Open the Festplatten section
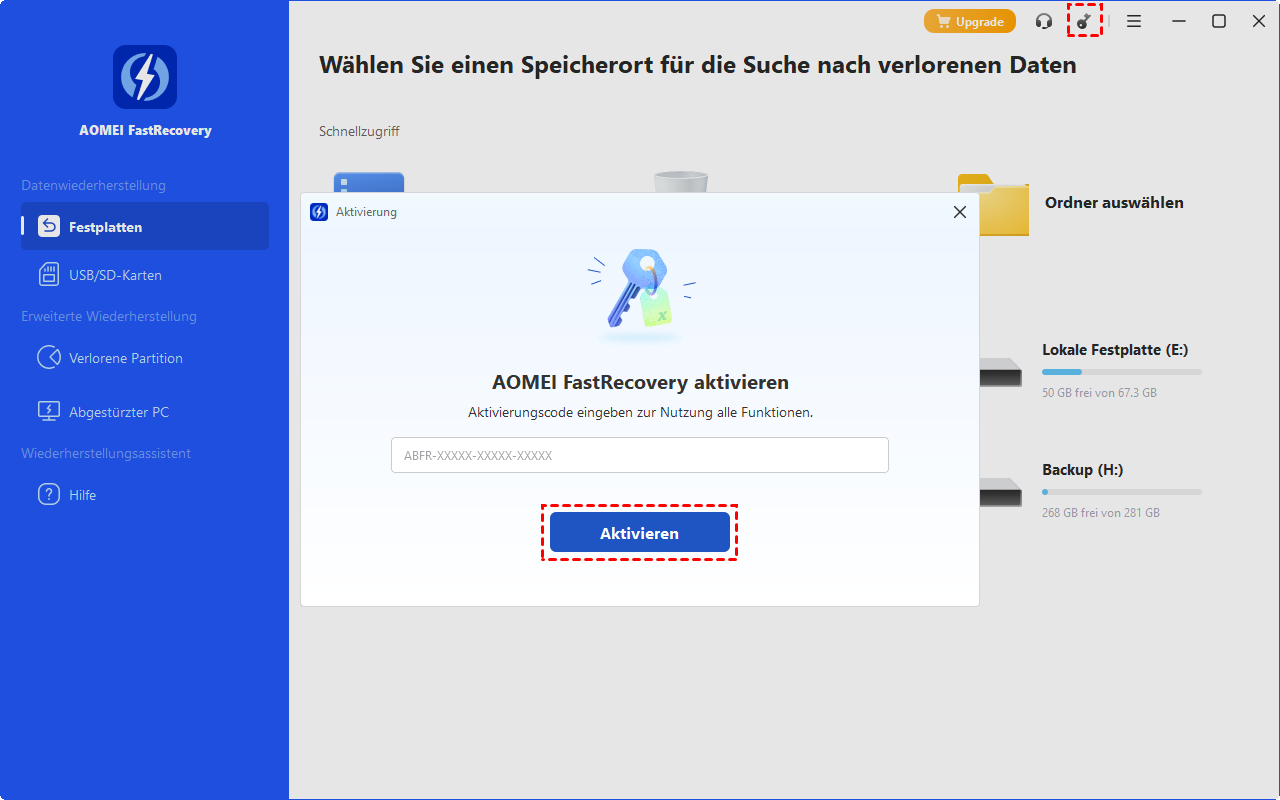 tap(145, 226)
